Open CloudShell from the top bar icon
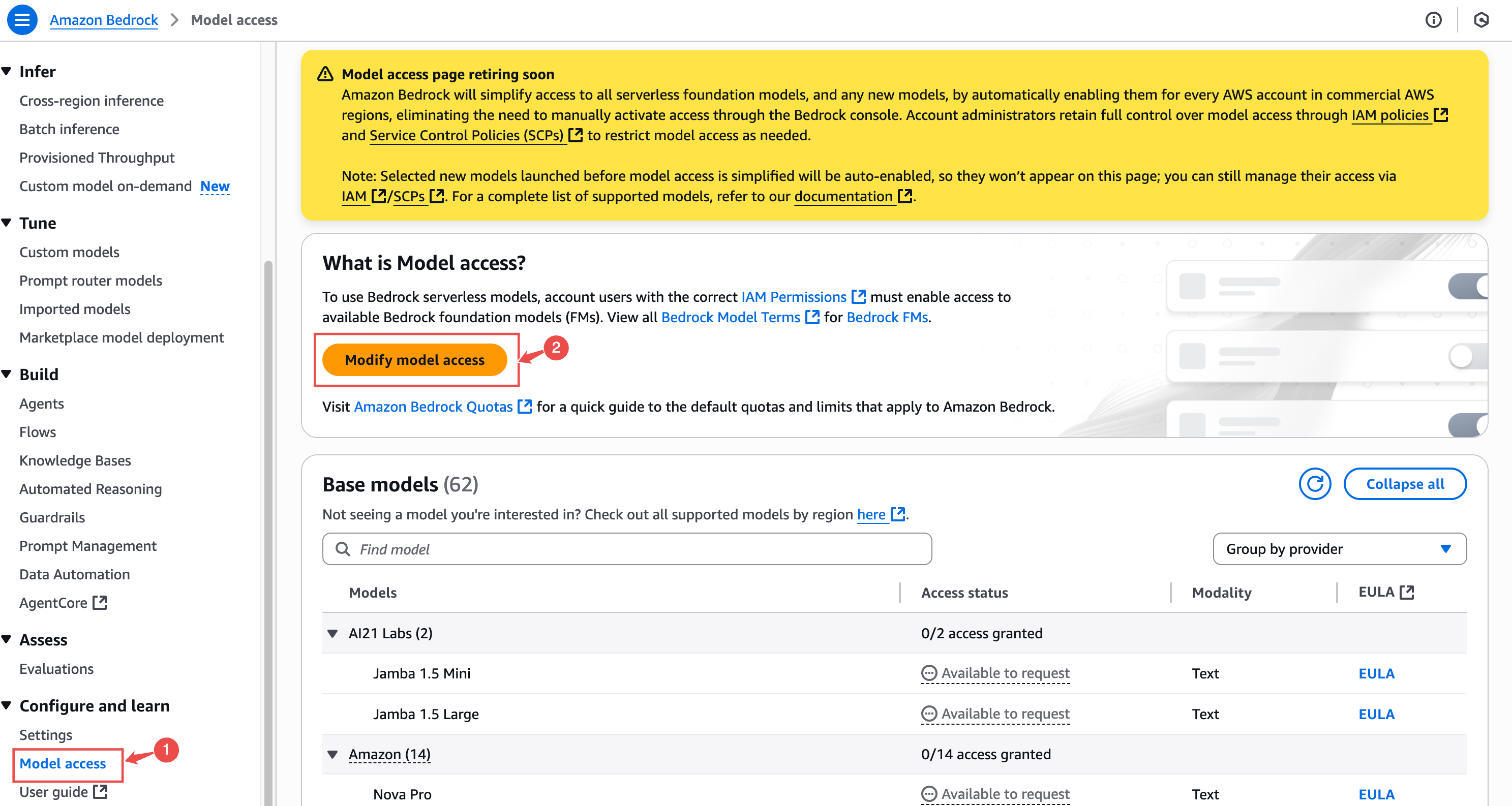This screenshot has width=1512, height=806. pos(1481,20)
